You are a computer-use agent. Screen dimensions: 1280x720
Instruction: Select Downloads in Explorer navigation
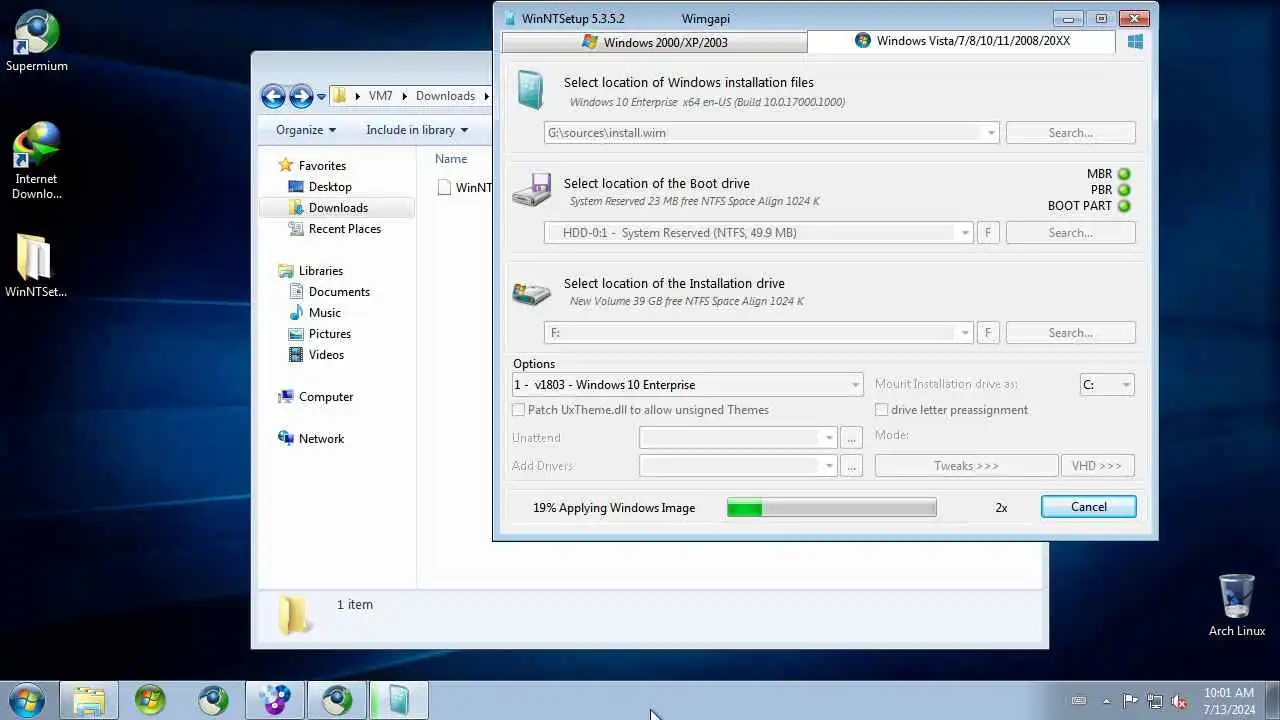tap(338, 208)
